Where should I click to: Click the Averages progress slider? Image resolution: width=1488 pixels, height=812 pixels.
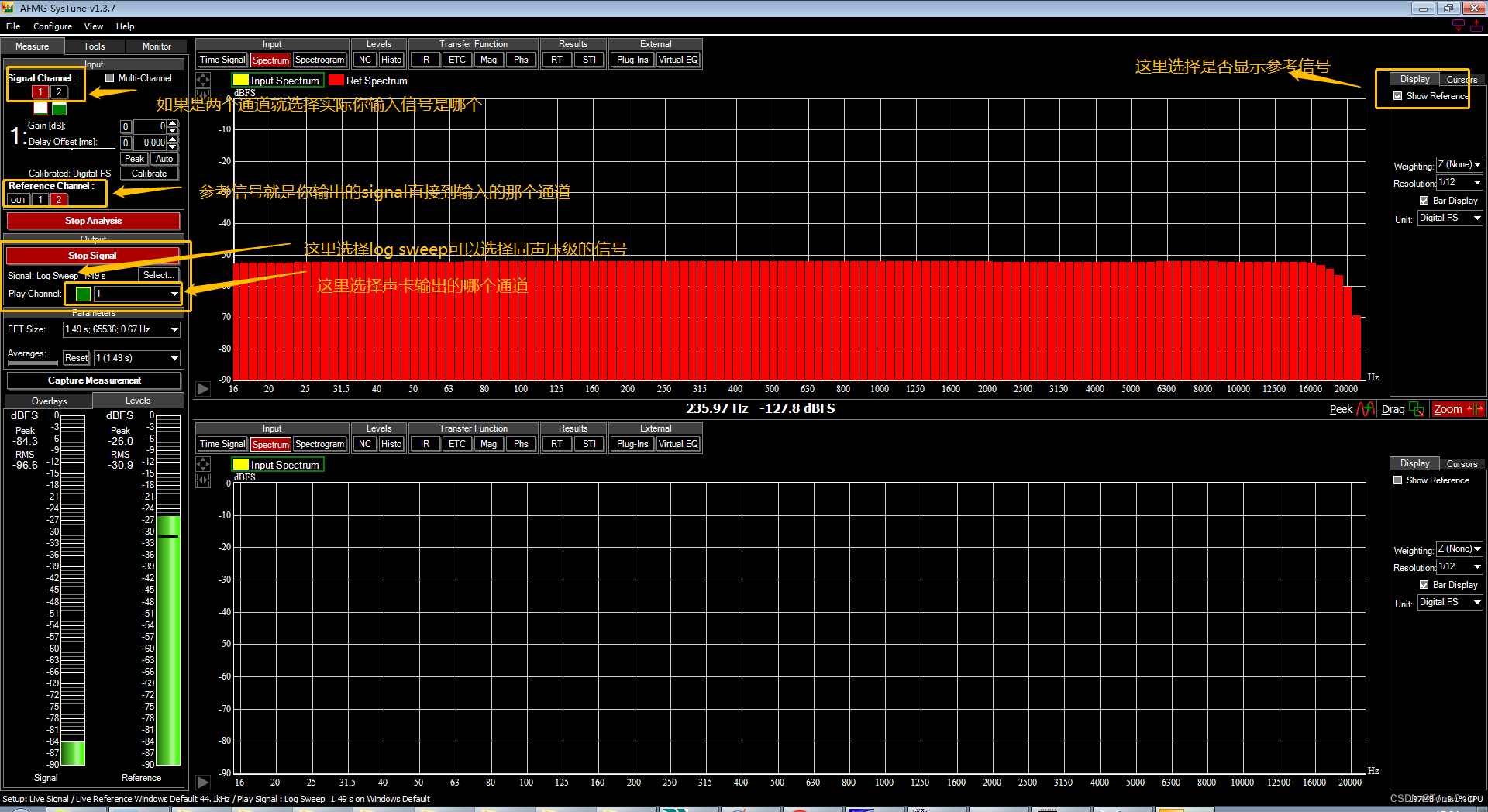[33, 363]
